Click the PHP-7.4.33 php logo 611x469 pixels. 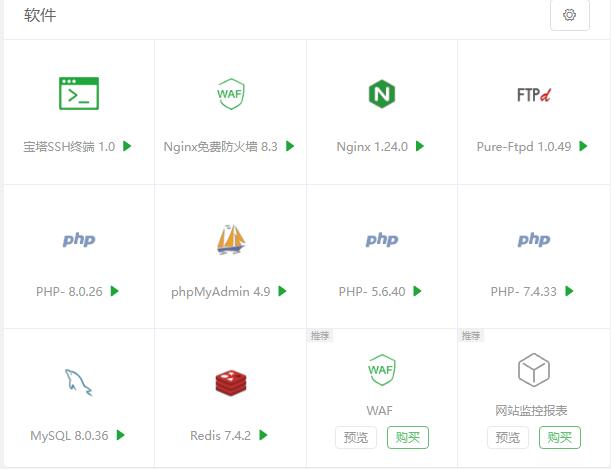click(x=534, y=239)
